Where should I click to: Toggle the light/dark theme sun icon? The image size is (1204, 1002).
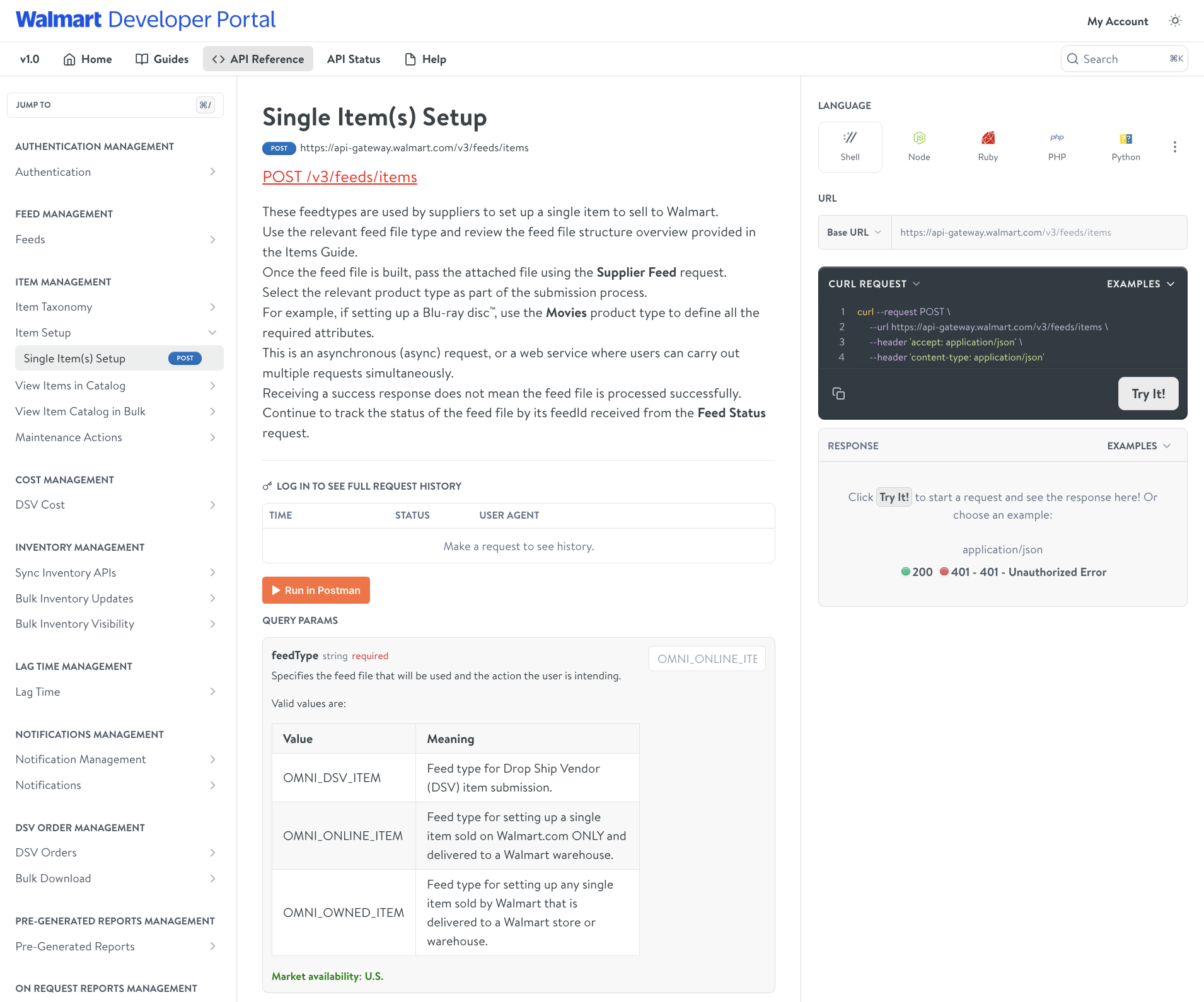tap(1175, 21)
